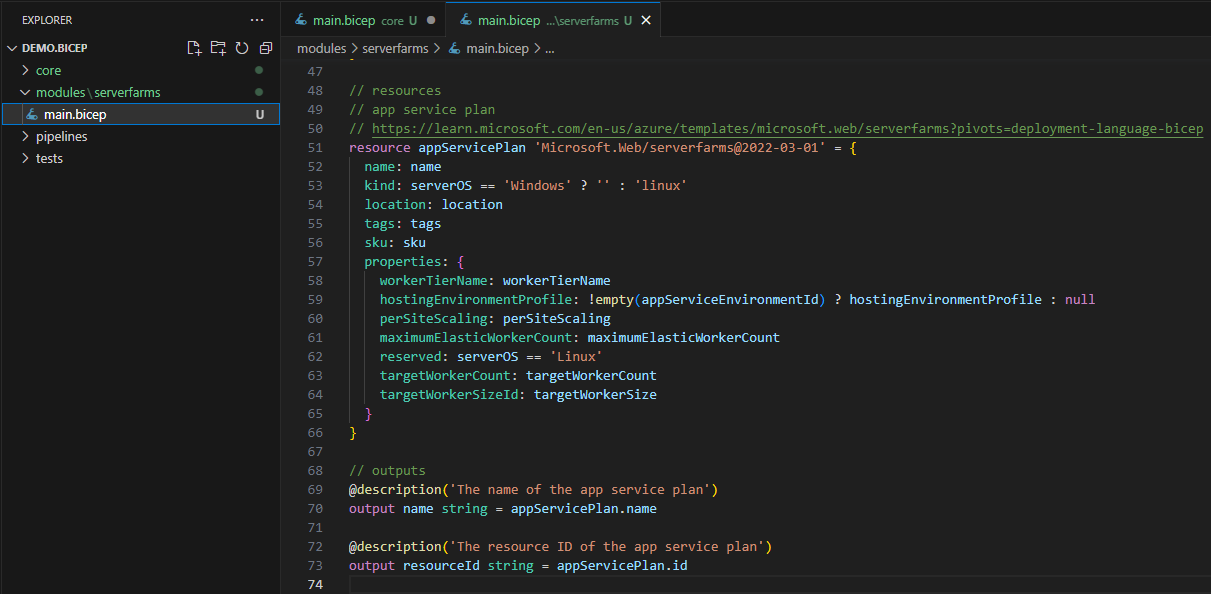1211x594 pixels.
Task: Expand the core folder
Action: (x=46, y=70)
